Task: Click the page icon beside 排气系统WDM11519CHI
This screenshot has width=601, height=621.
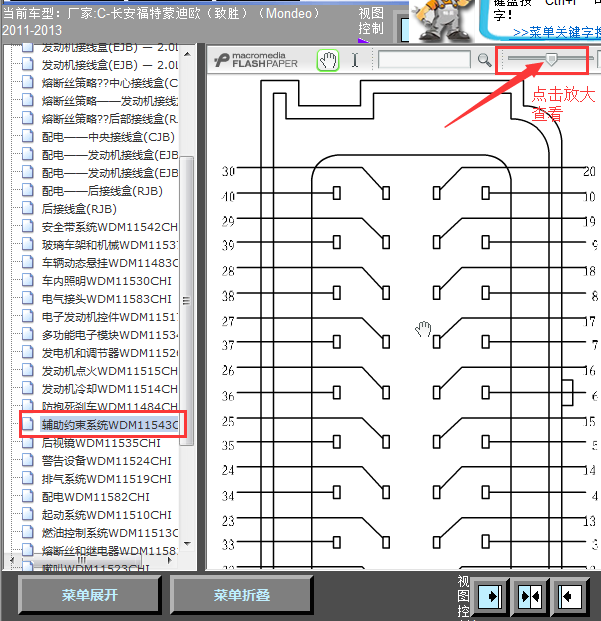Action: tap(28, 478)
